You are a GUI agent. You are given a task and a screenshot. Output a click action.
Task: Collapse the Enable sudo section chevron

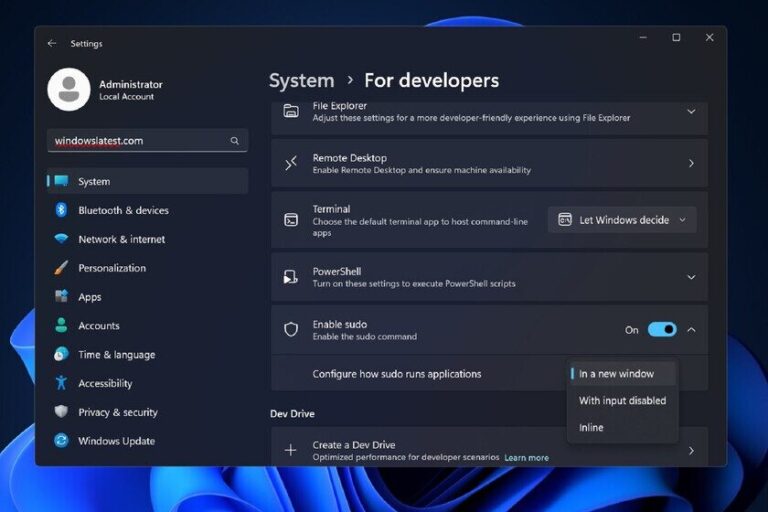pos(691,330)
